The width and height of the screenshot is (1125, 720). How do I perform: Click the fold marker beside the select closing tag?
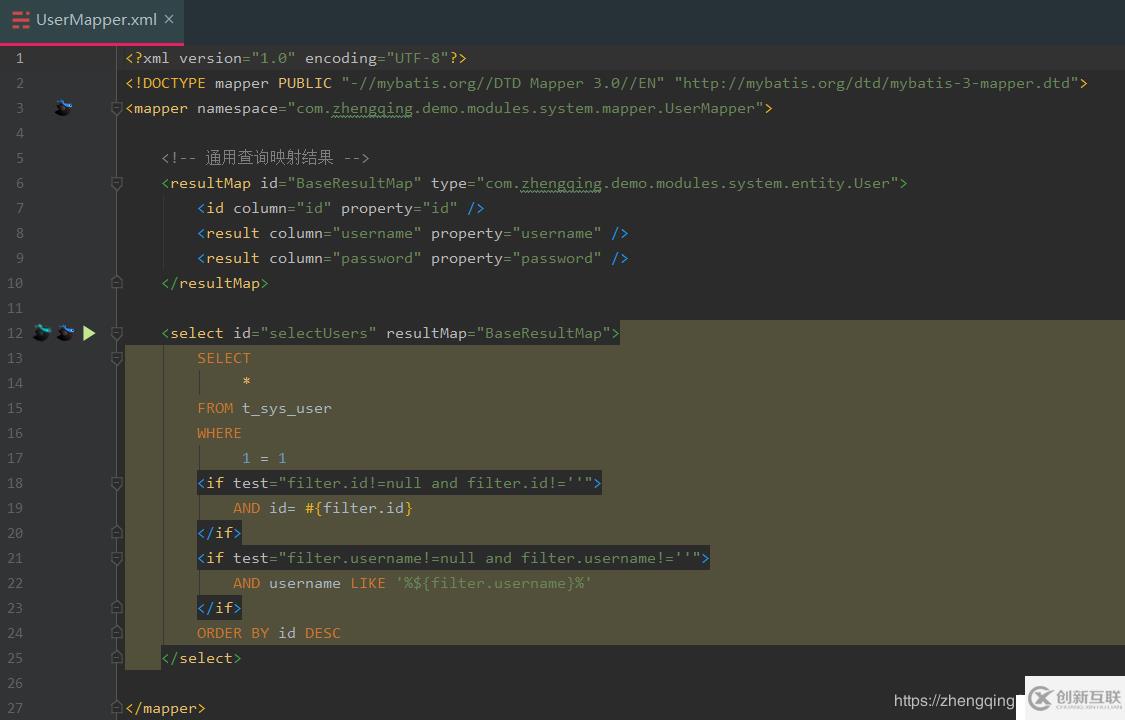(x=116, y=658)
